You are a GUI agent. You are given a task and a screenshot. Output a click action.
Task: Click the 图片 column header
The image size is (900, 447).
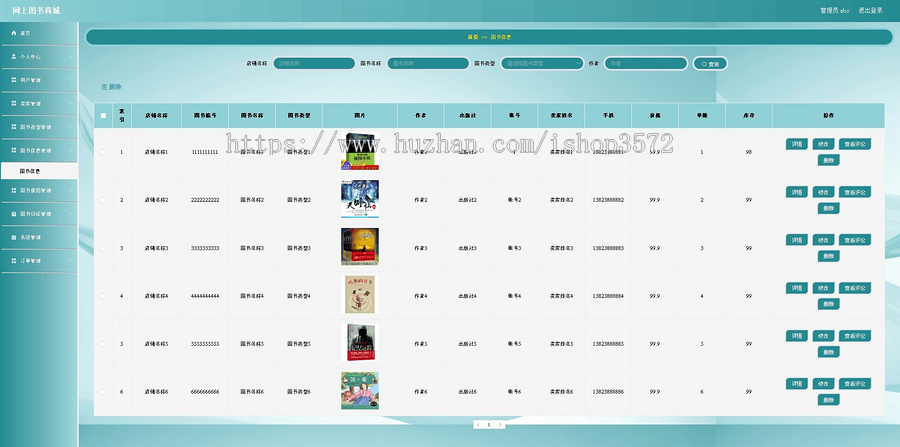[x=360, y=115]
